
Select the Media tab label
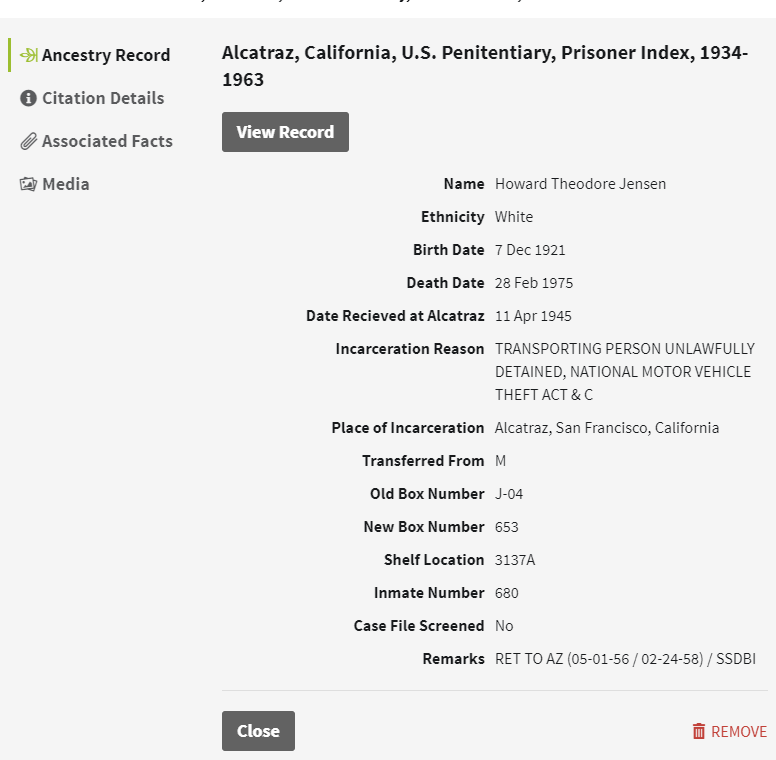coord(66,184)
